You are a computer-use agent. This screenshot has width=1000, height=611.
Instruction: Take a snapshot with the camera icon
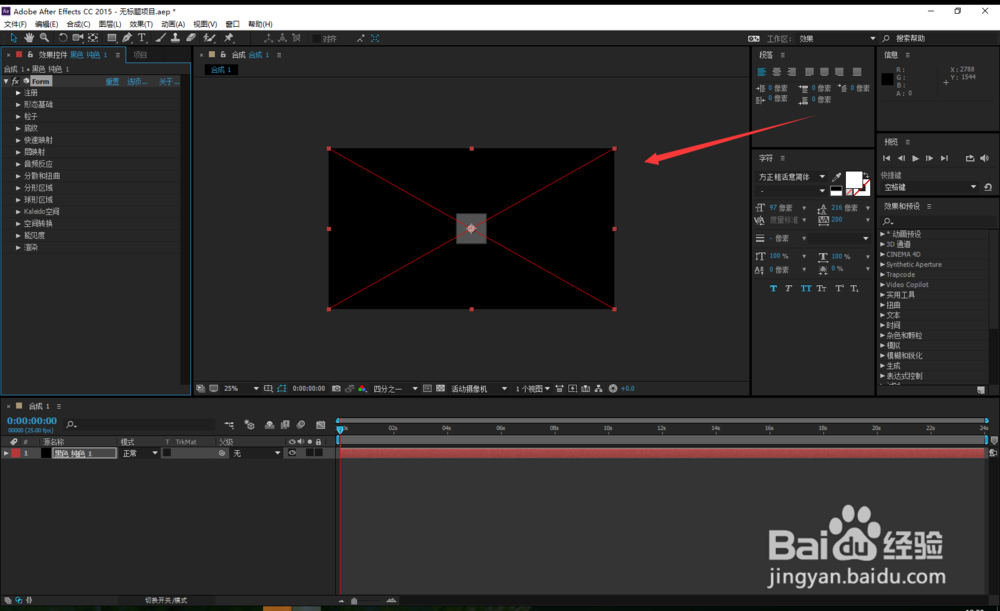[x=336, y=388]
